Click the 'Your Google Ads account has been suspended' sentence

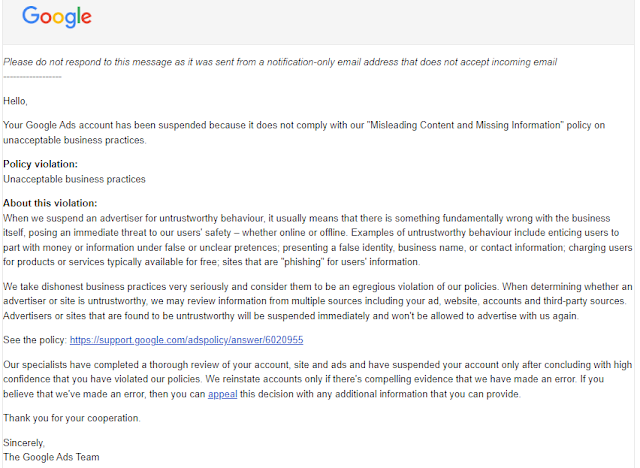tap(304, 133)
